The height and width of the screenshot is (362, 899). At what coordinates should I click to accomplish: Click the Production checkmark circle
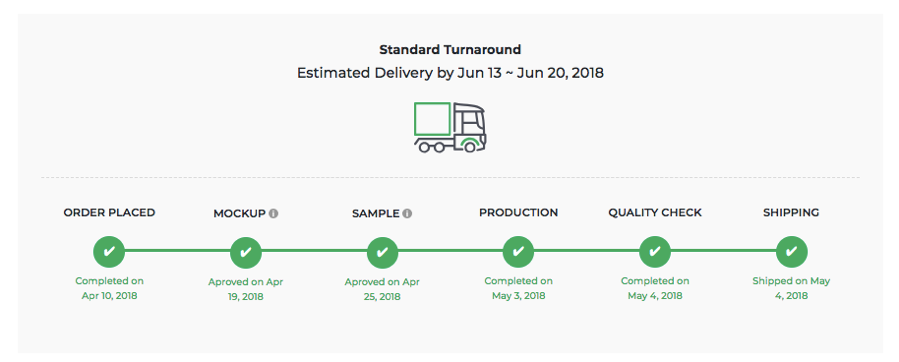coord(518,251)
